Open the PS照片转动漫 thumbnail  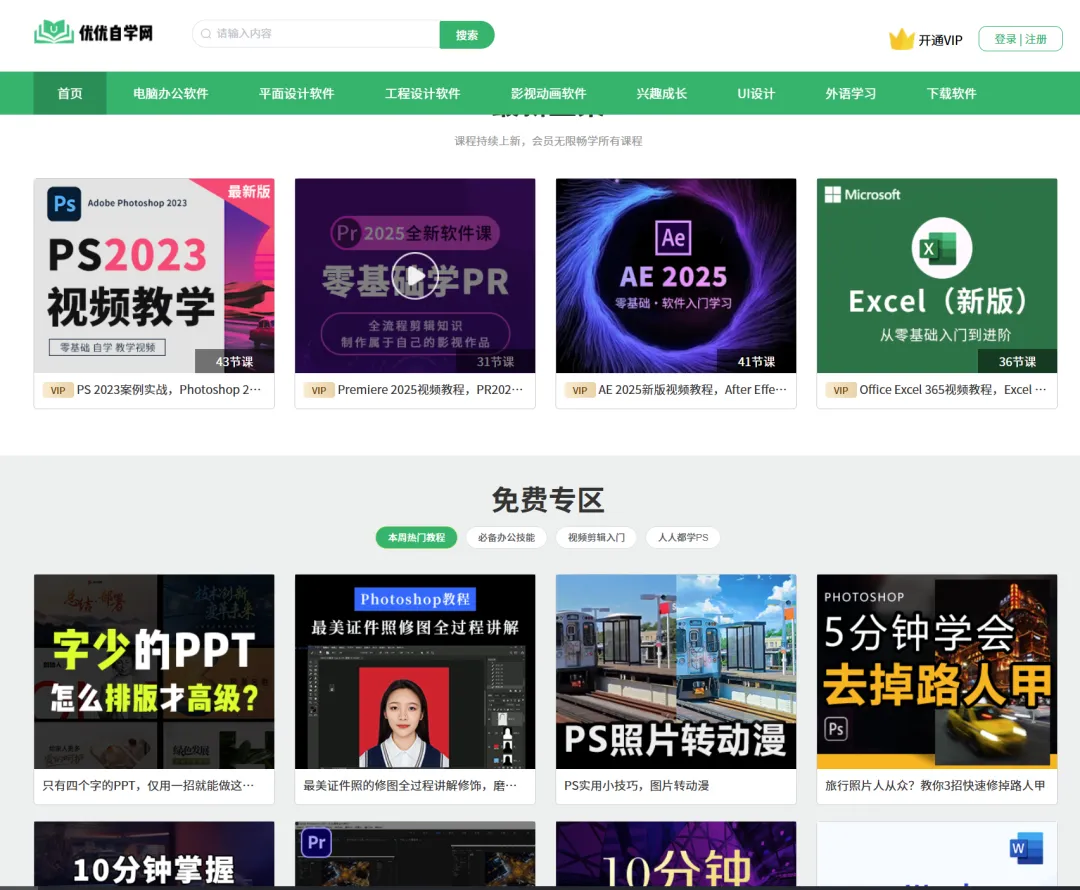676,672
